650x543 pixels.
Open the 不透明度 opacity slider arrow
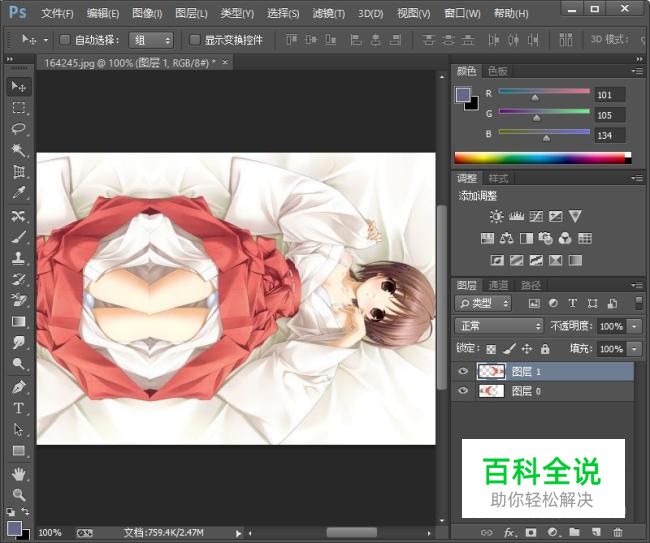(x=634, y=327)
